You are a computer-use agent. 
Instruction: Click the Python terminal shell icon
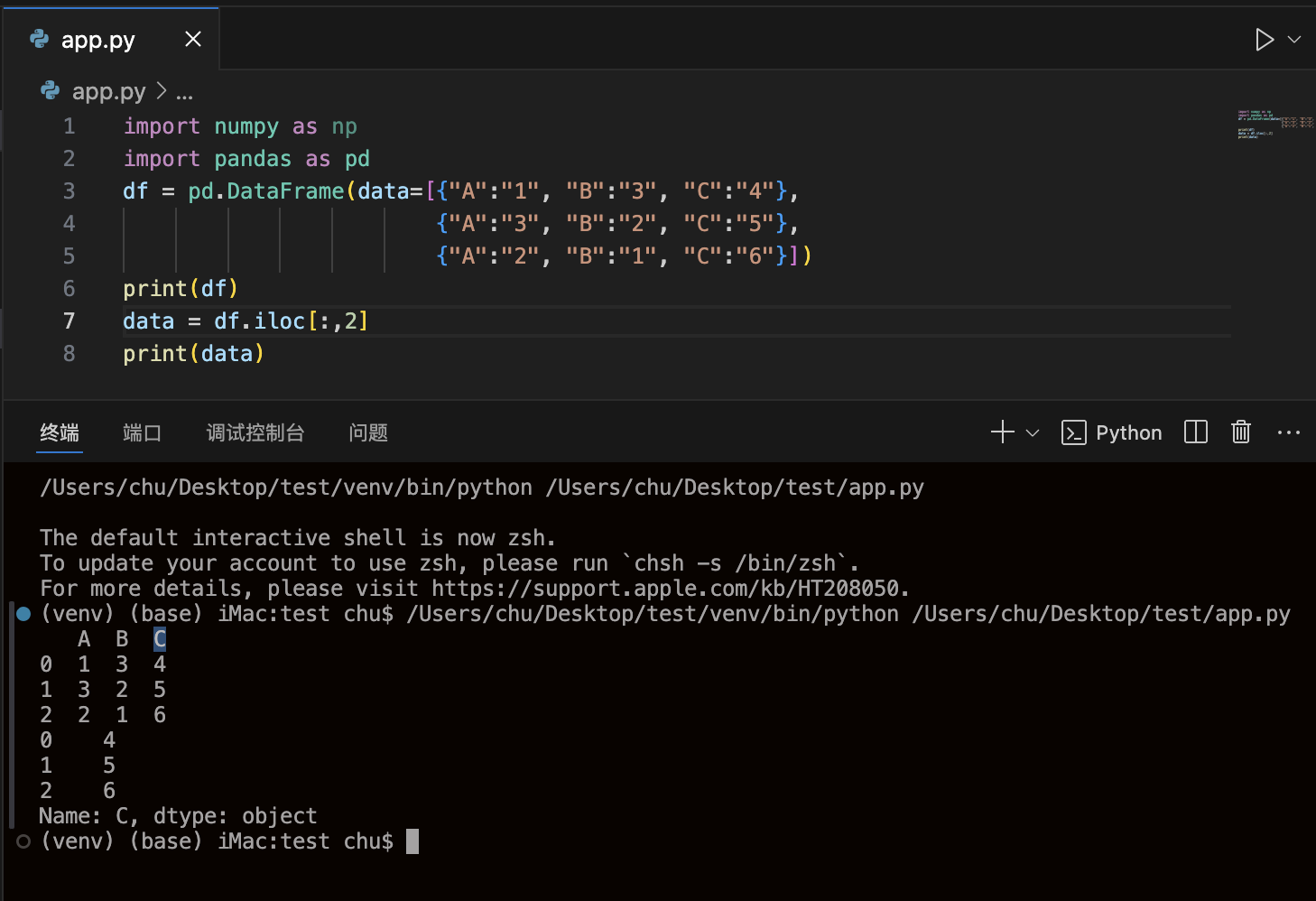click(1073, 433)
